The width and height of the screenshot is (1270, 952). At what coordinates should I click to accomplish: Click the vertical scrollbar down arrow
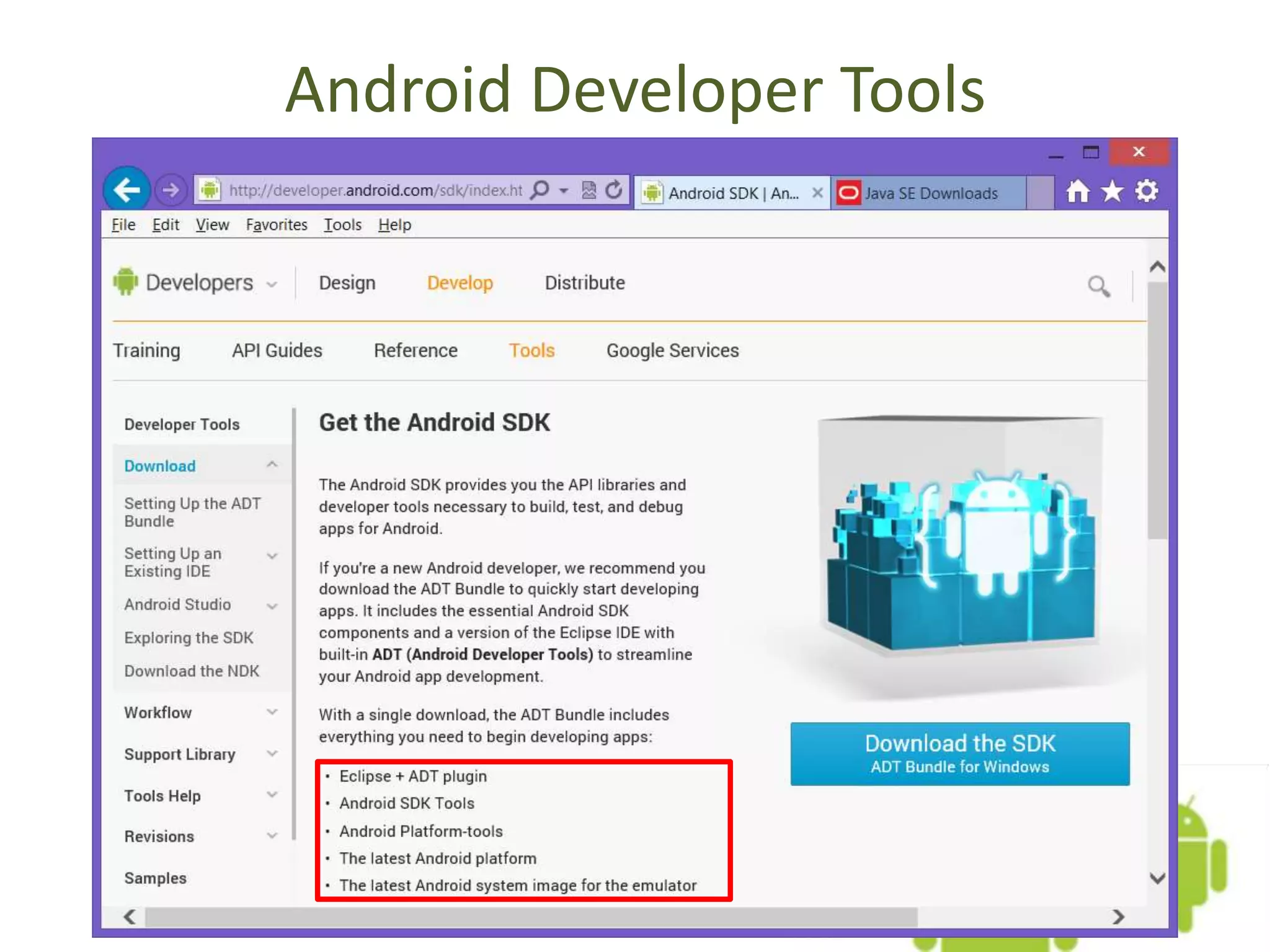pyautogui.click(x=1157, y=878)
